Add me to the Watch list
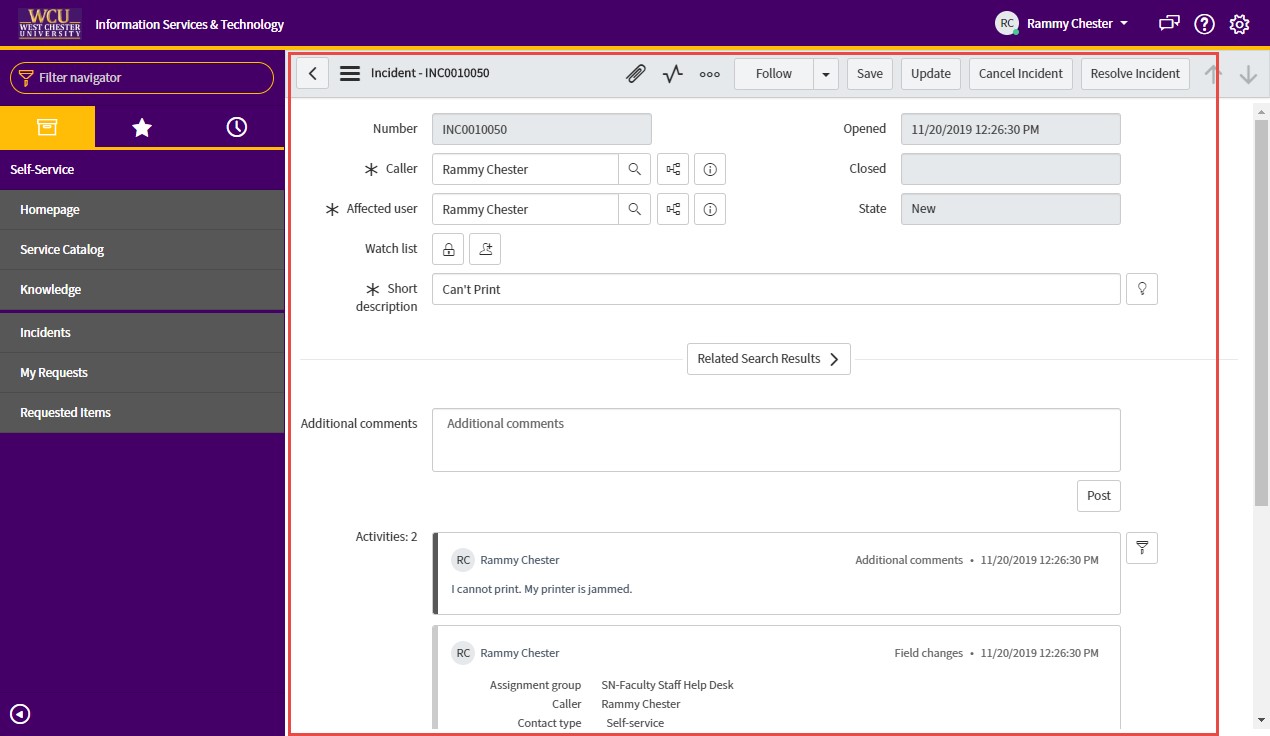This screenshot has height=736, width=1270. pyautogui.click(x=485, y=249)
